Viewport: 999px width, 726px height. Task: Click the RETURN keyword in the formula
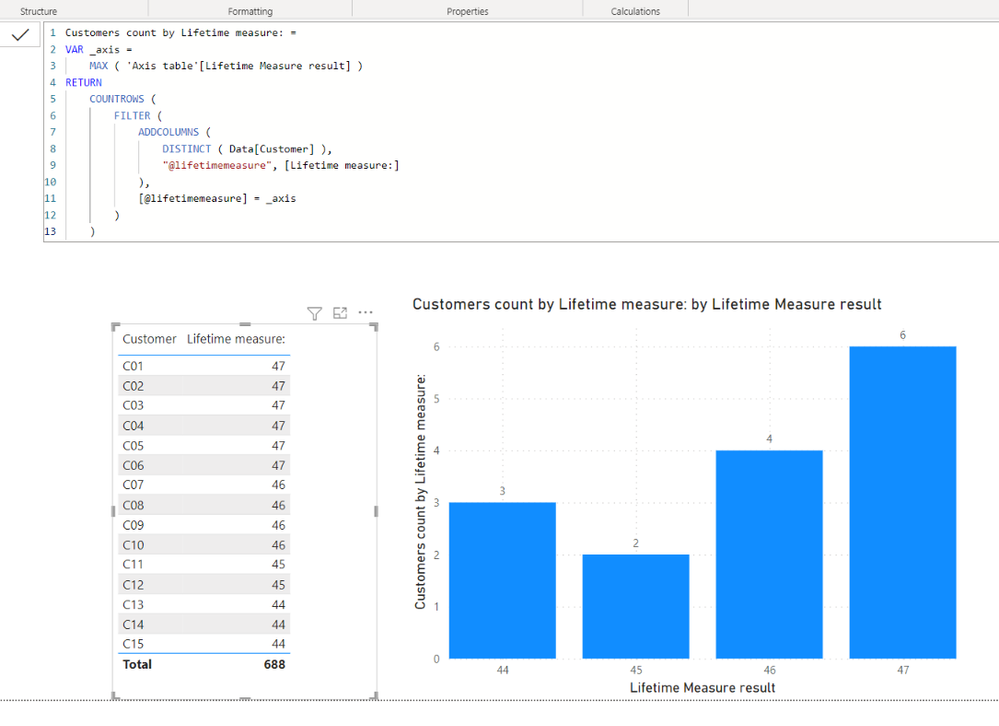[83, 82]
